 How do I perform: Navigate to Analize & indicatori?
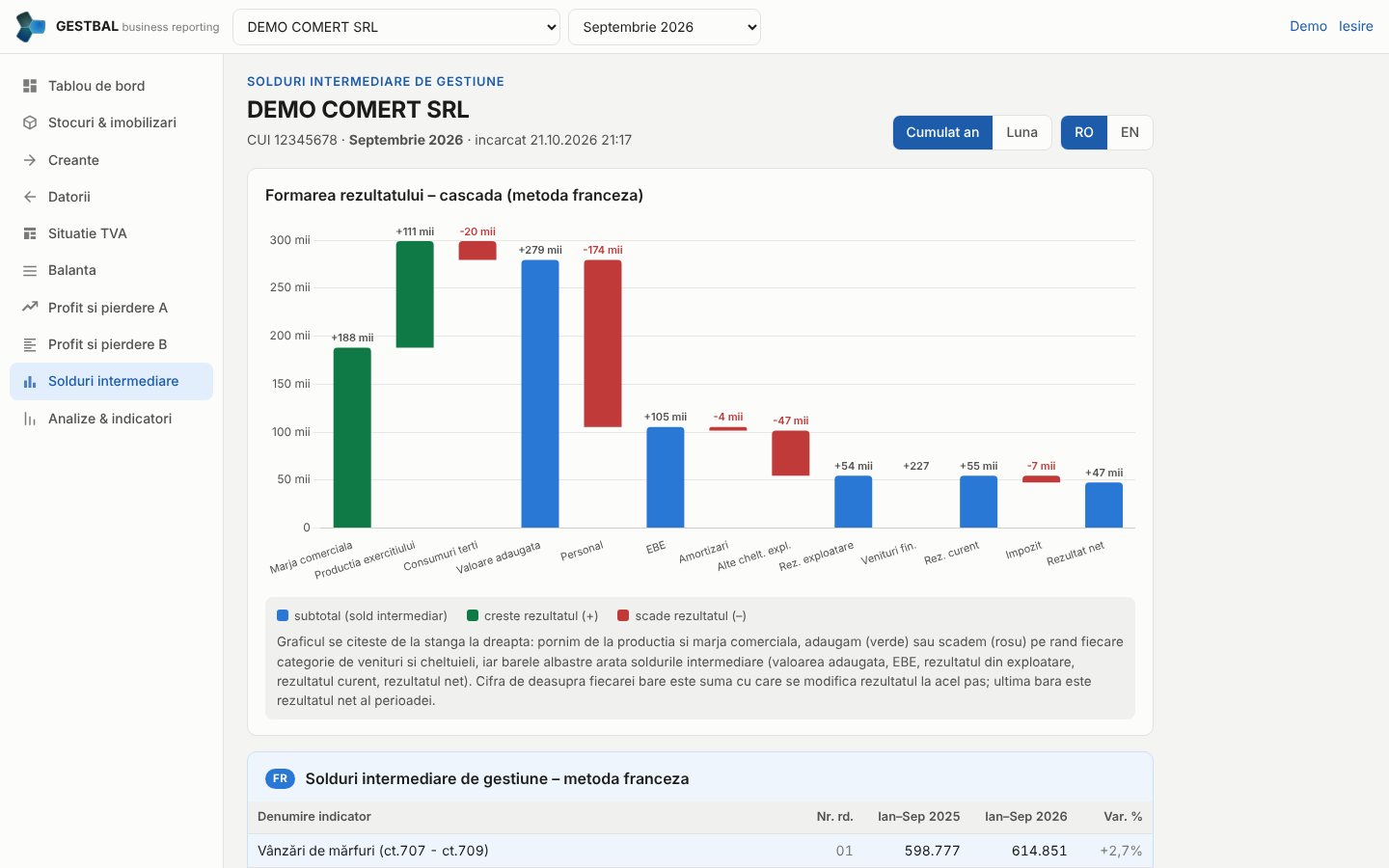(112, 419)
